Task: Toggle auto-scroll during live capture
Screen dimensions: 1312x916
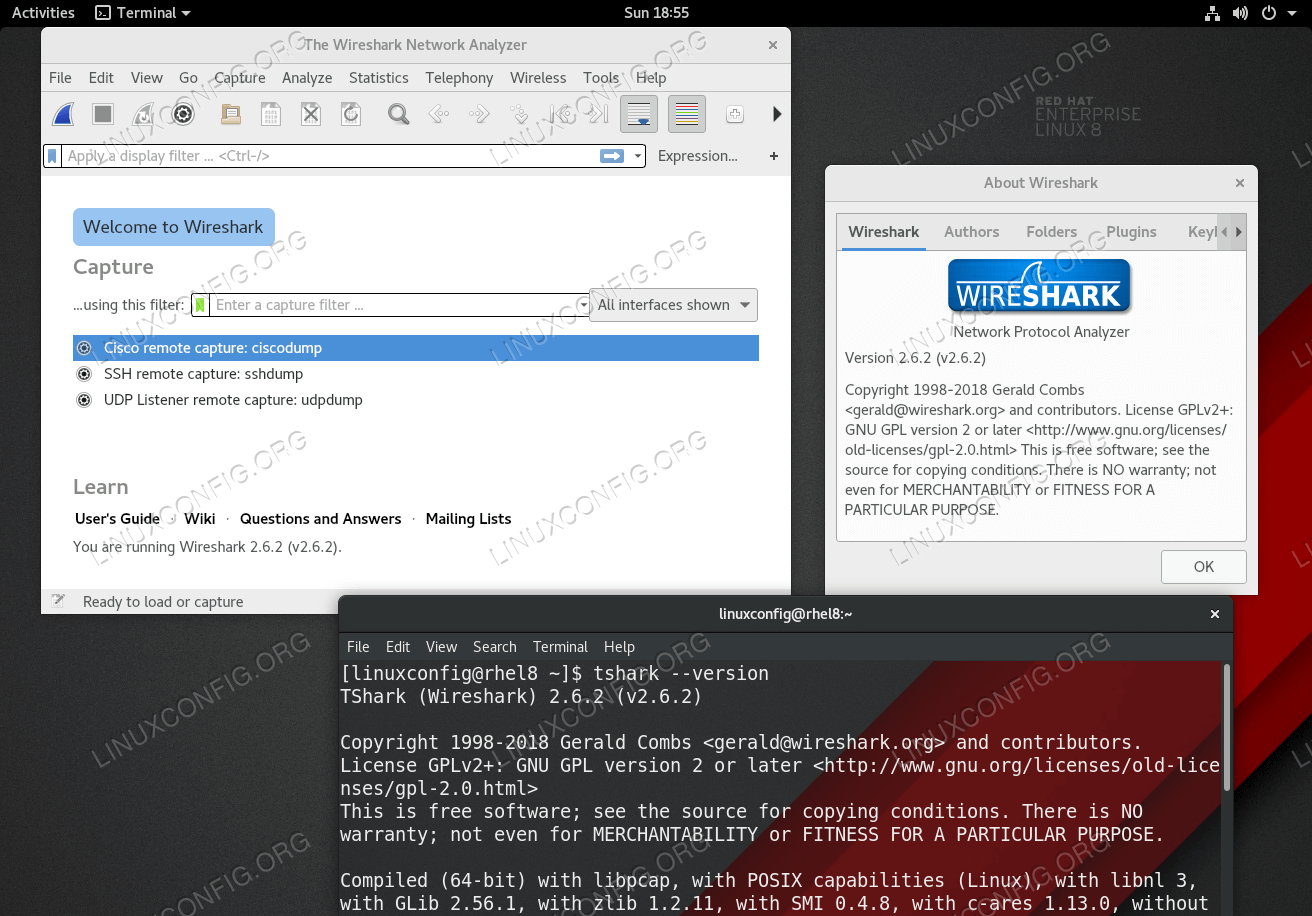Action: [639, 114]
